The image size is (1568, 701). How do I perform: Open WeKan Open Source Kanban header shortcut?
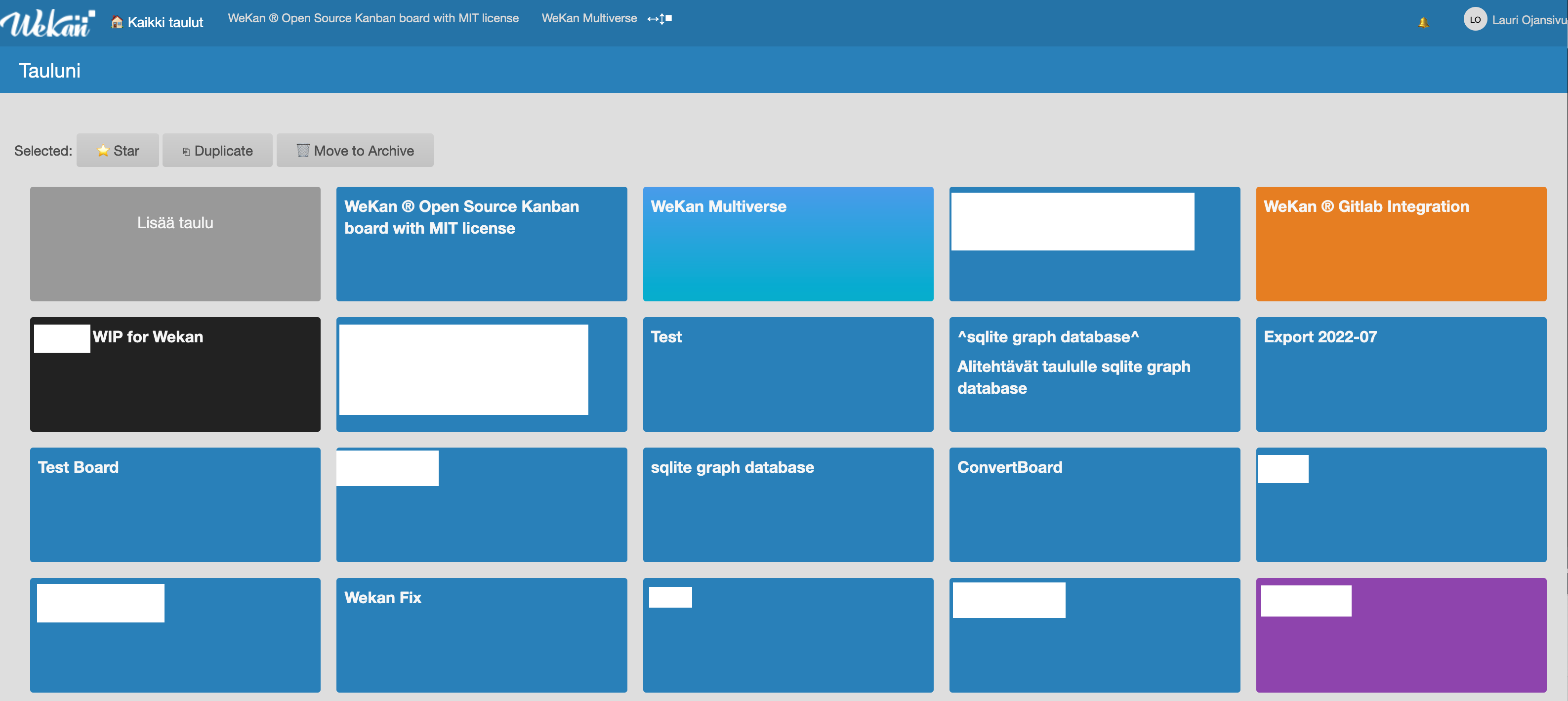point(373,18)
